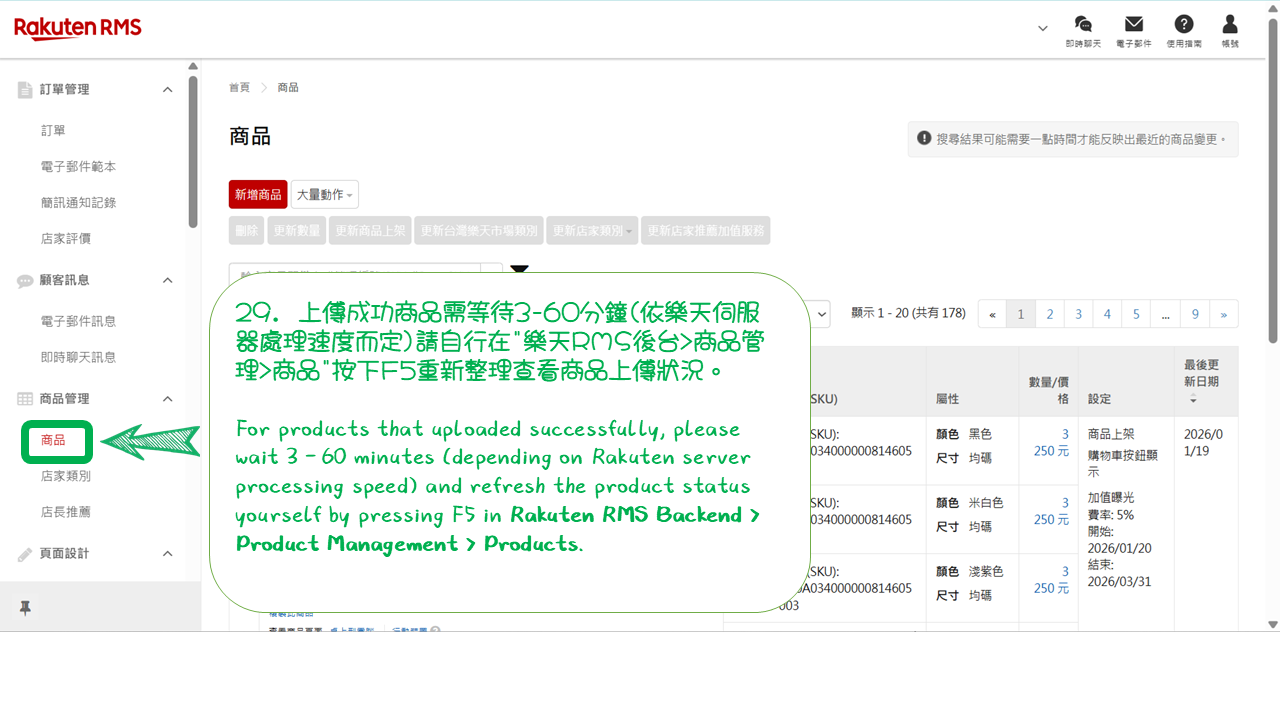Expand the top header dropdown chevron
This screenshot has width=1280, height=720.
coord(1043,28)
